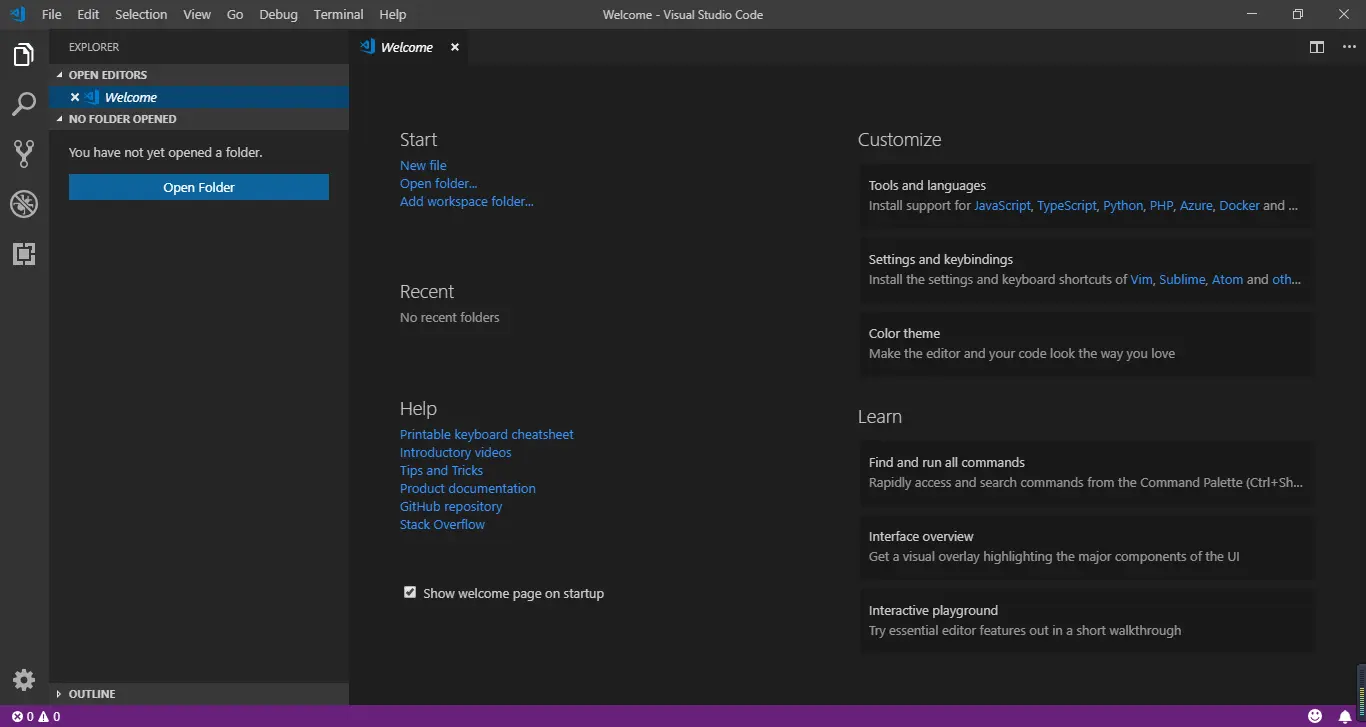Open the Go menu
1366x727 pixels.
pyautogui.click(x=235, y=14)
